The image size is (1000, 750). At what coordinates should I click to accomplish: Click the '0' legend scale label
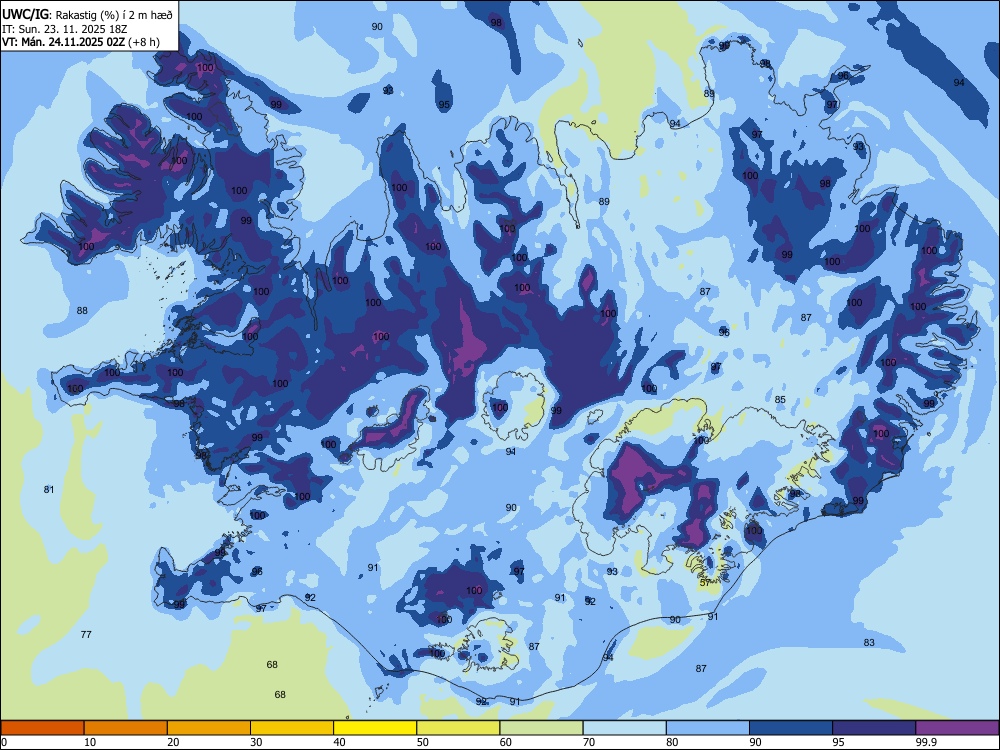point(4,742)
